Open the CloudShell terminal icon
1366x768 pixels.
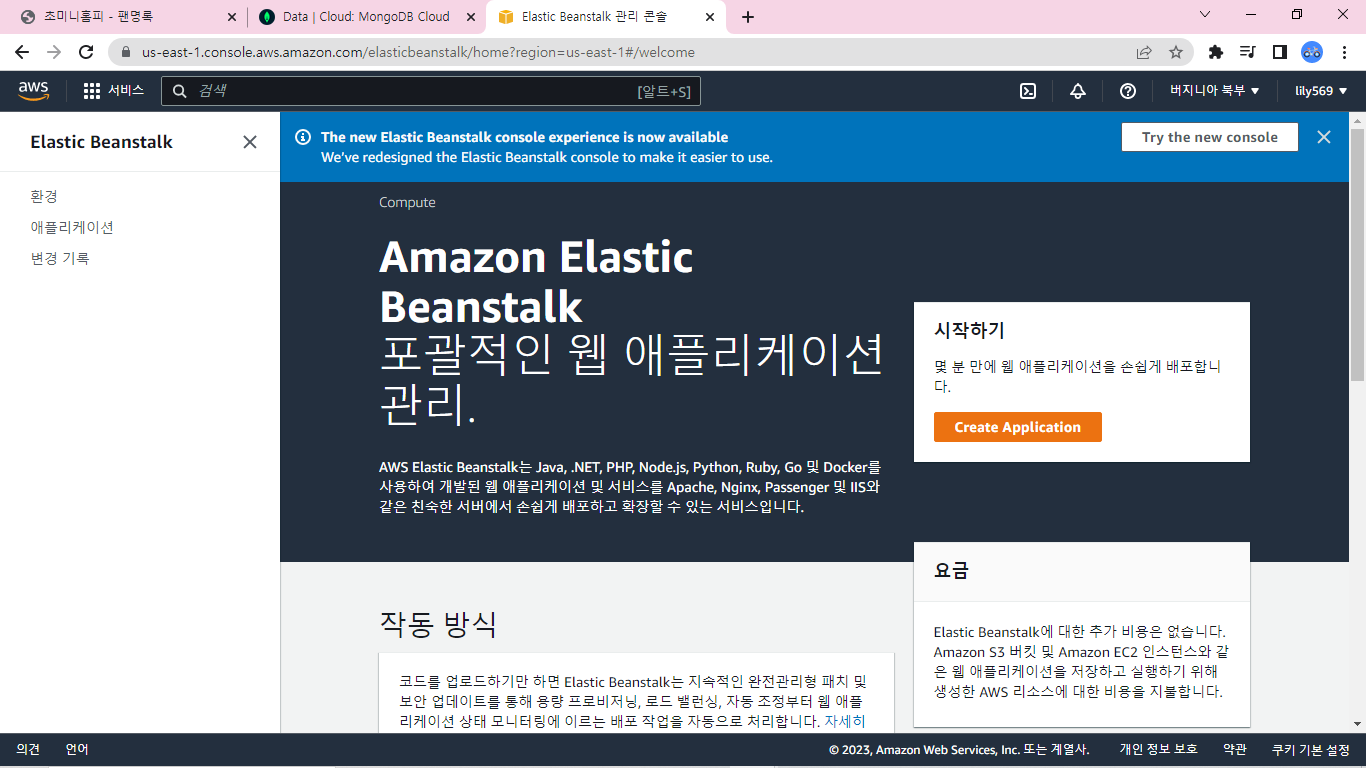(x=1028, y=91)
